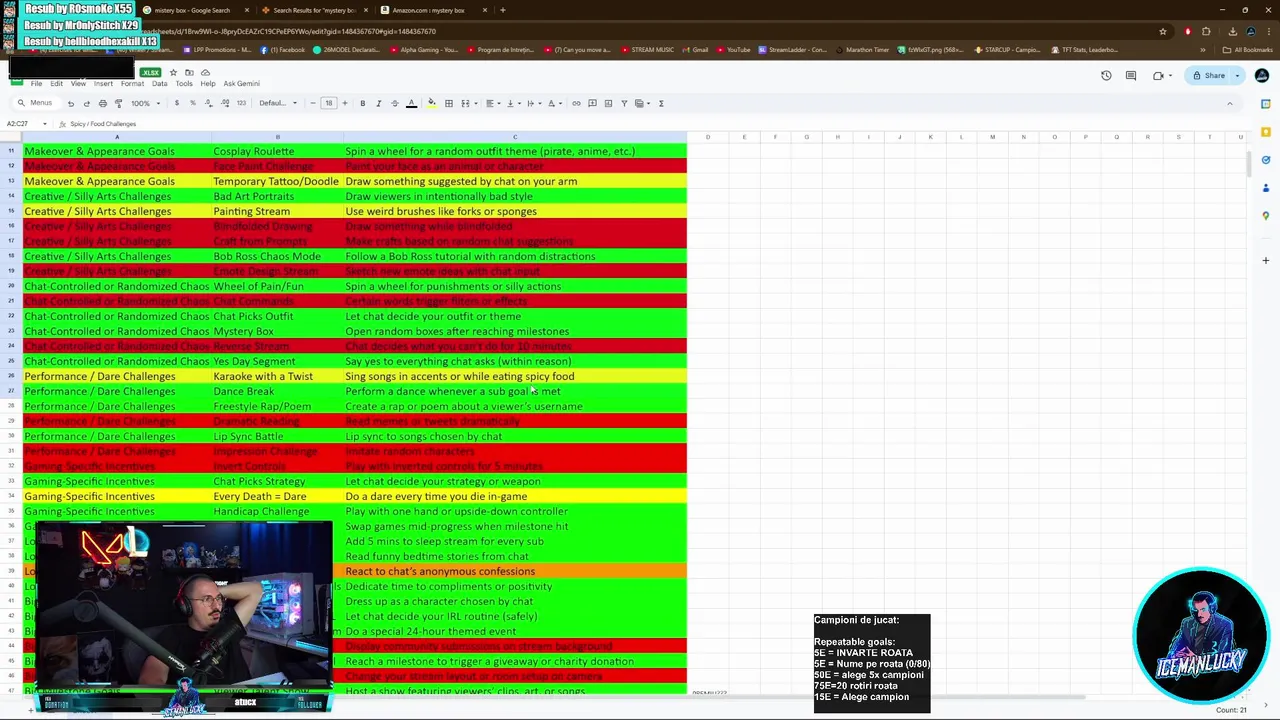1280x720 pixels.
Task: Open number format 123 menu
Action: click(x=241, y=103)
